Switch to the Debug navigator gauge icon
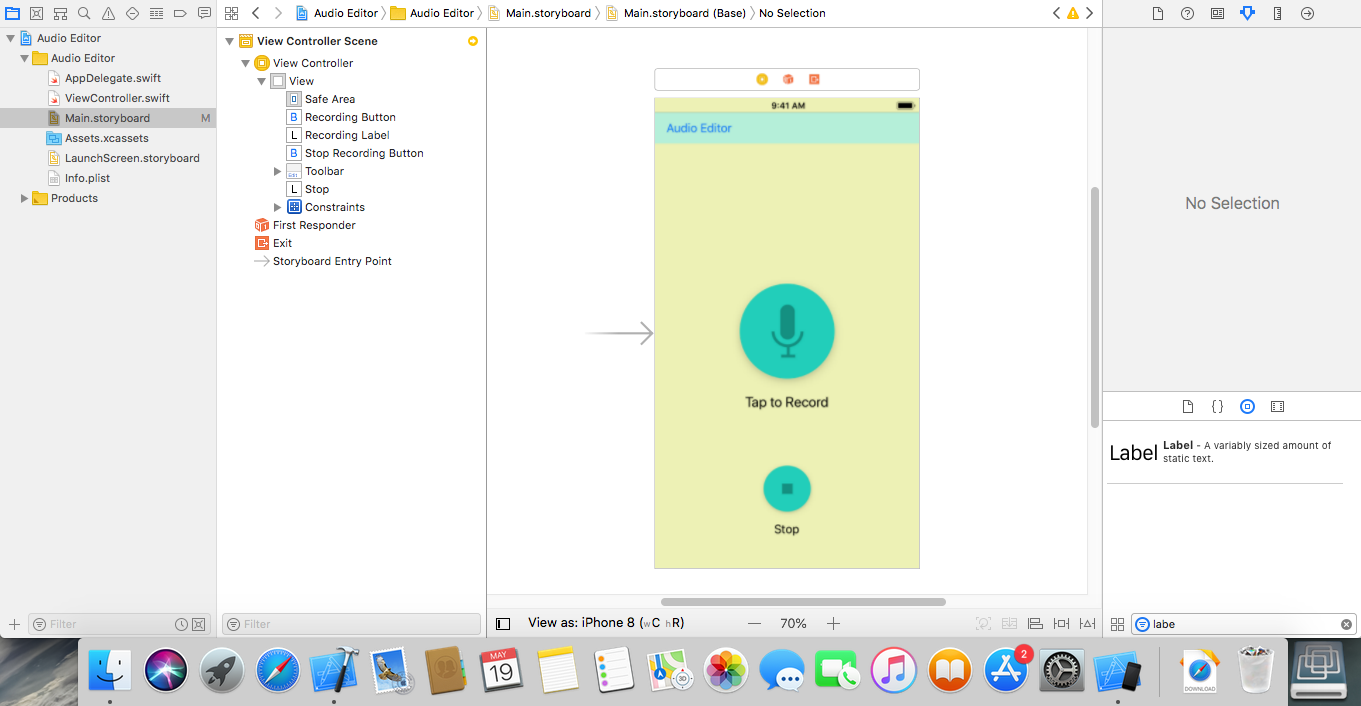1361x706 pixels. [x=157, y=13]
